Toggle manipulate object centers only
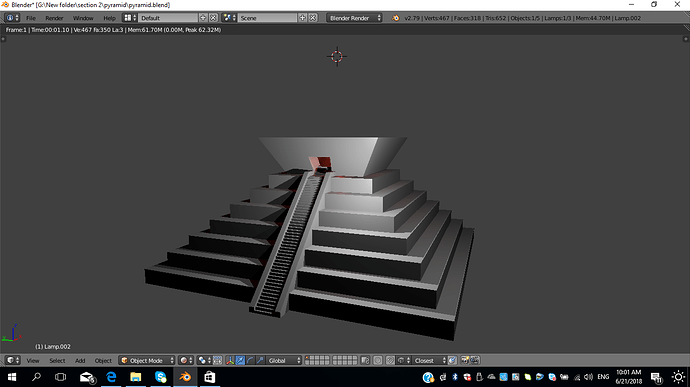Screen dimensions: 690x387 217,360
